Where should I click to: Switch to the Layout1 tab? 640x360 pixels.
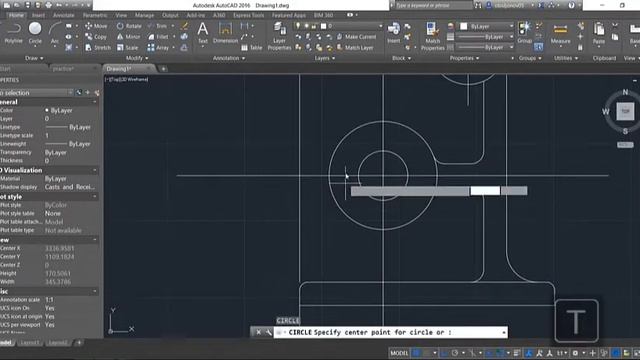pos(30,342)
